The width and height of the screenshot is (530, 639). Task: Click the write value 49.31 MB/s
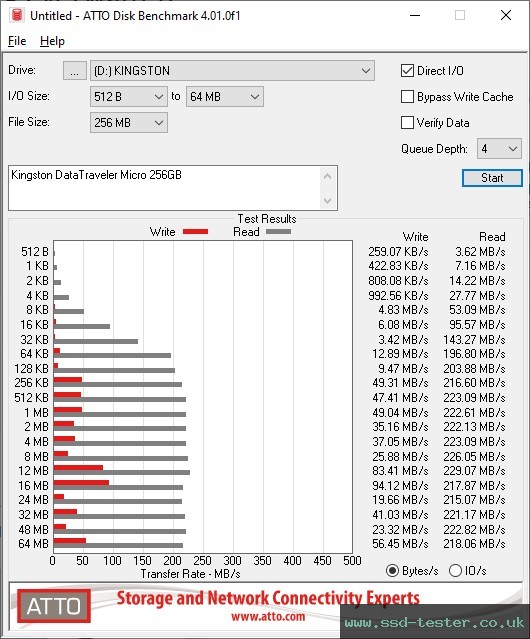[400, 383]
